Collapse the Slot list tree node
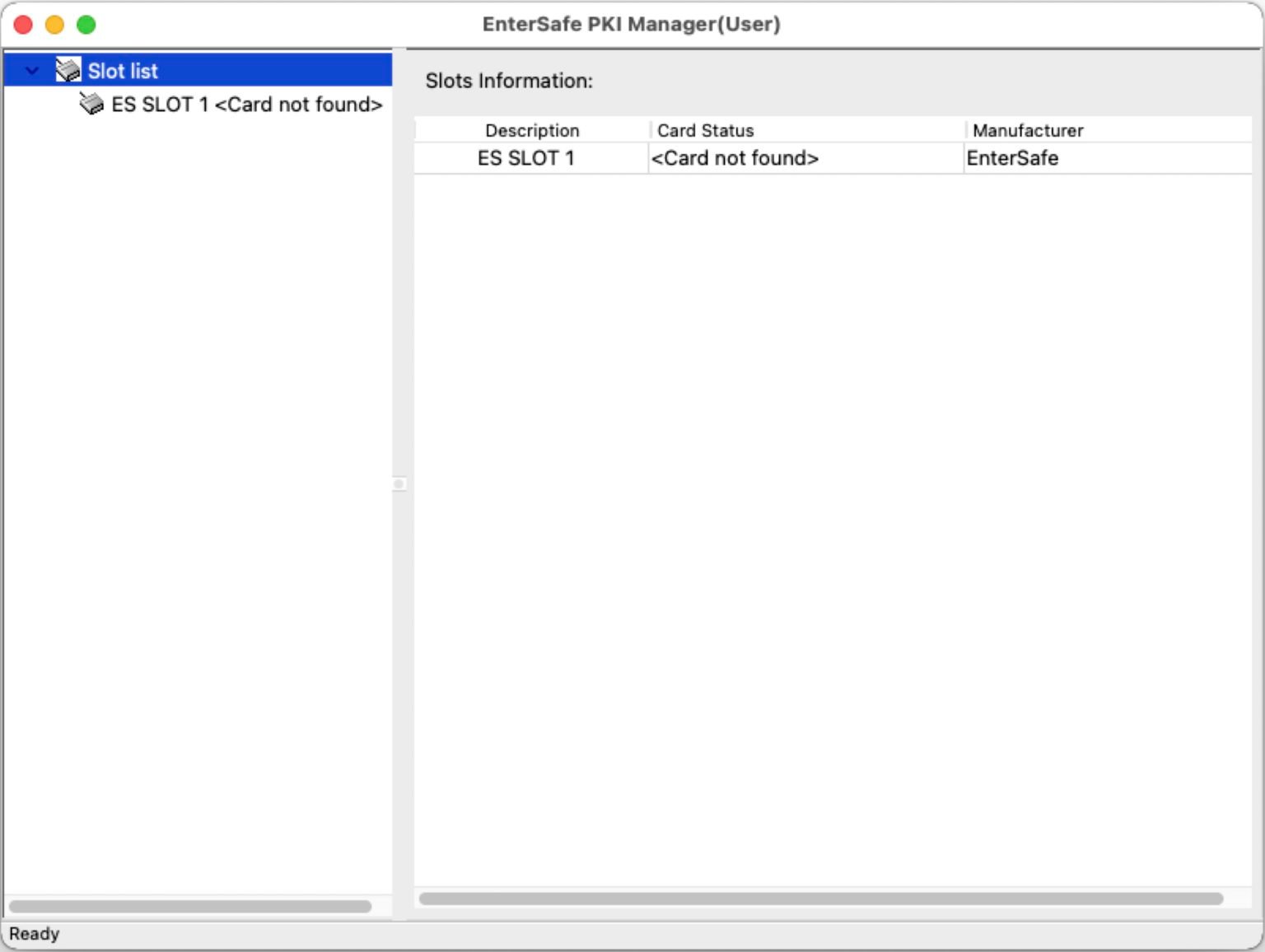This screenshot has height=952, width=1265. (x=32, y=71)
